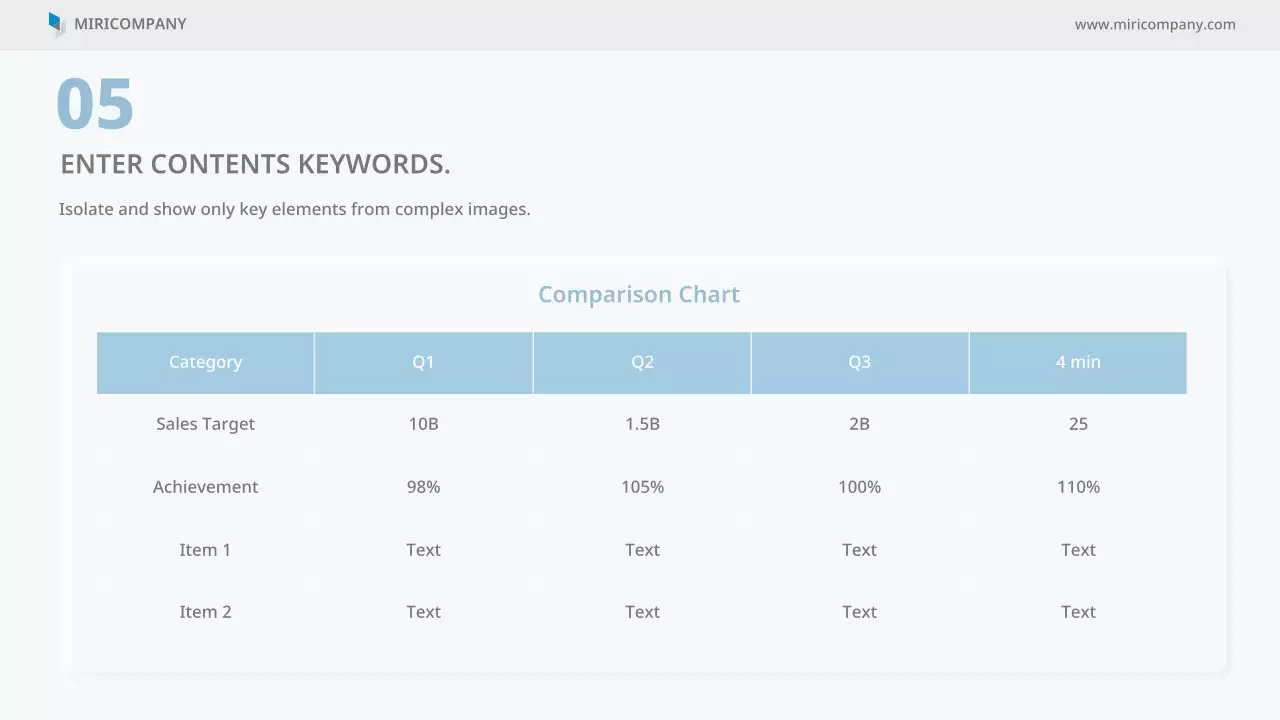Open the www.miricompany.com link
The height and width of the screenshot is (720, 1280).
tap(1155, 24)
